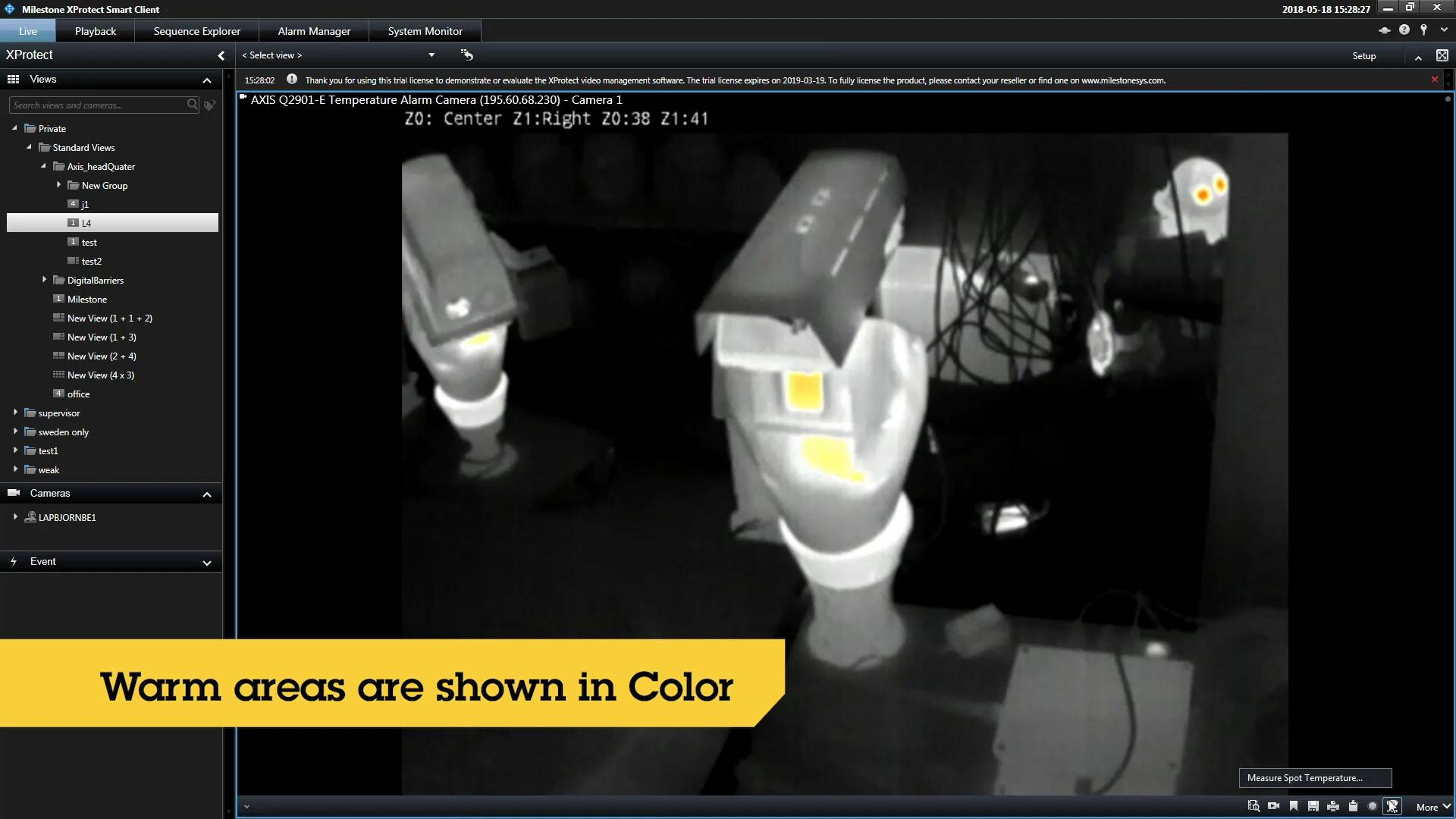Click the save snapshot floppy disk icon
1456x819 pixels.
(x=1313, y=806)
